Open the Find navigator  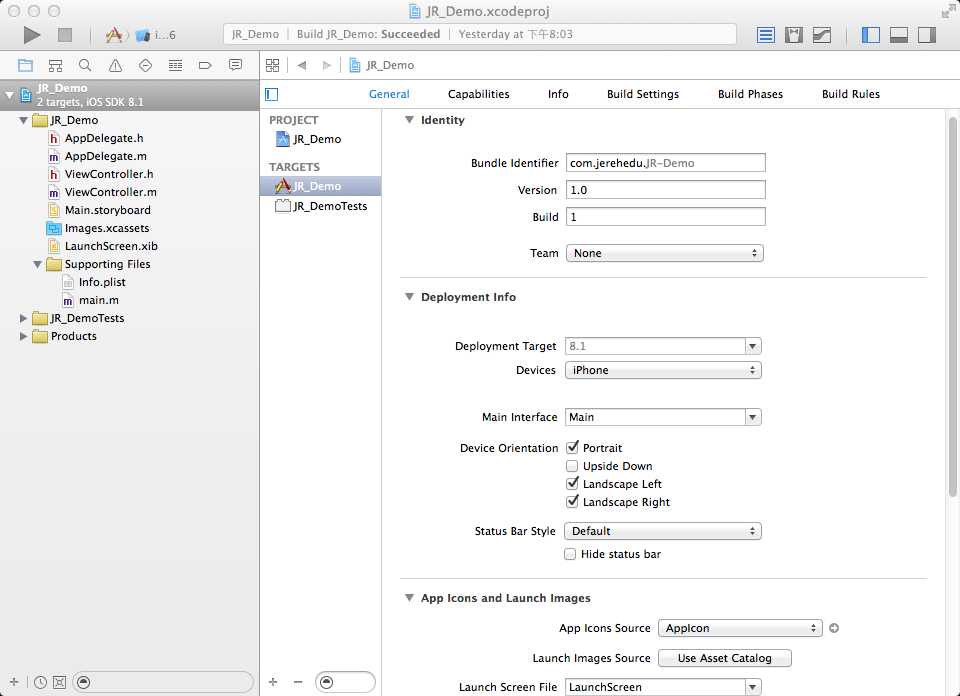coord(85,65)
